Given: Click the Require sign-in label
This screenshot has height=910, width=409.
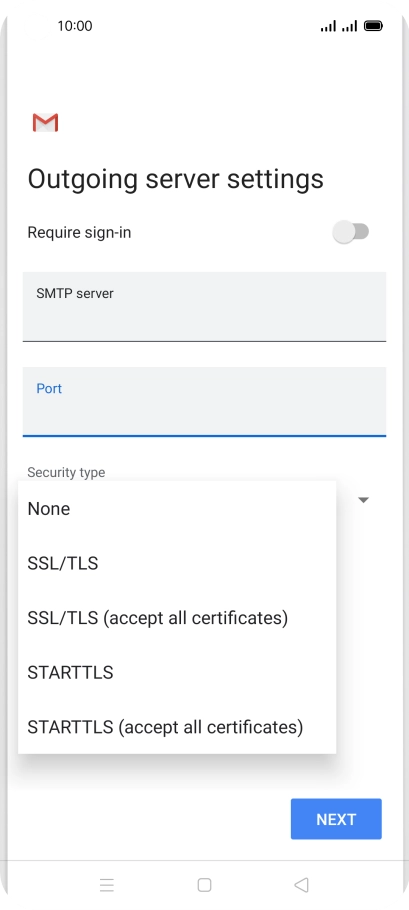Looking at the screenshot, I should point(79,233).
